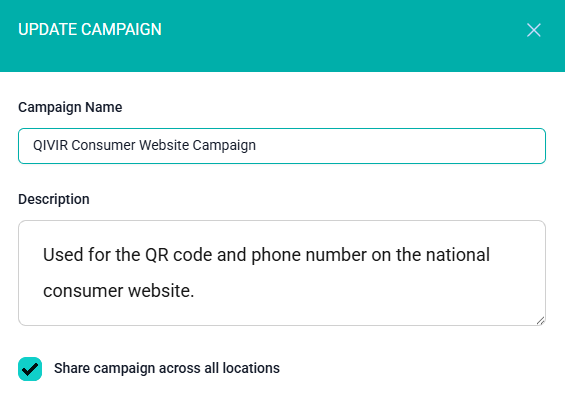Click the Description box resize handle
This screenshot has width=565, height=399.
coord(540,320)
